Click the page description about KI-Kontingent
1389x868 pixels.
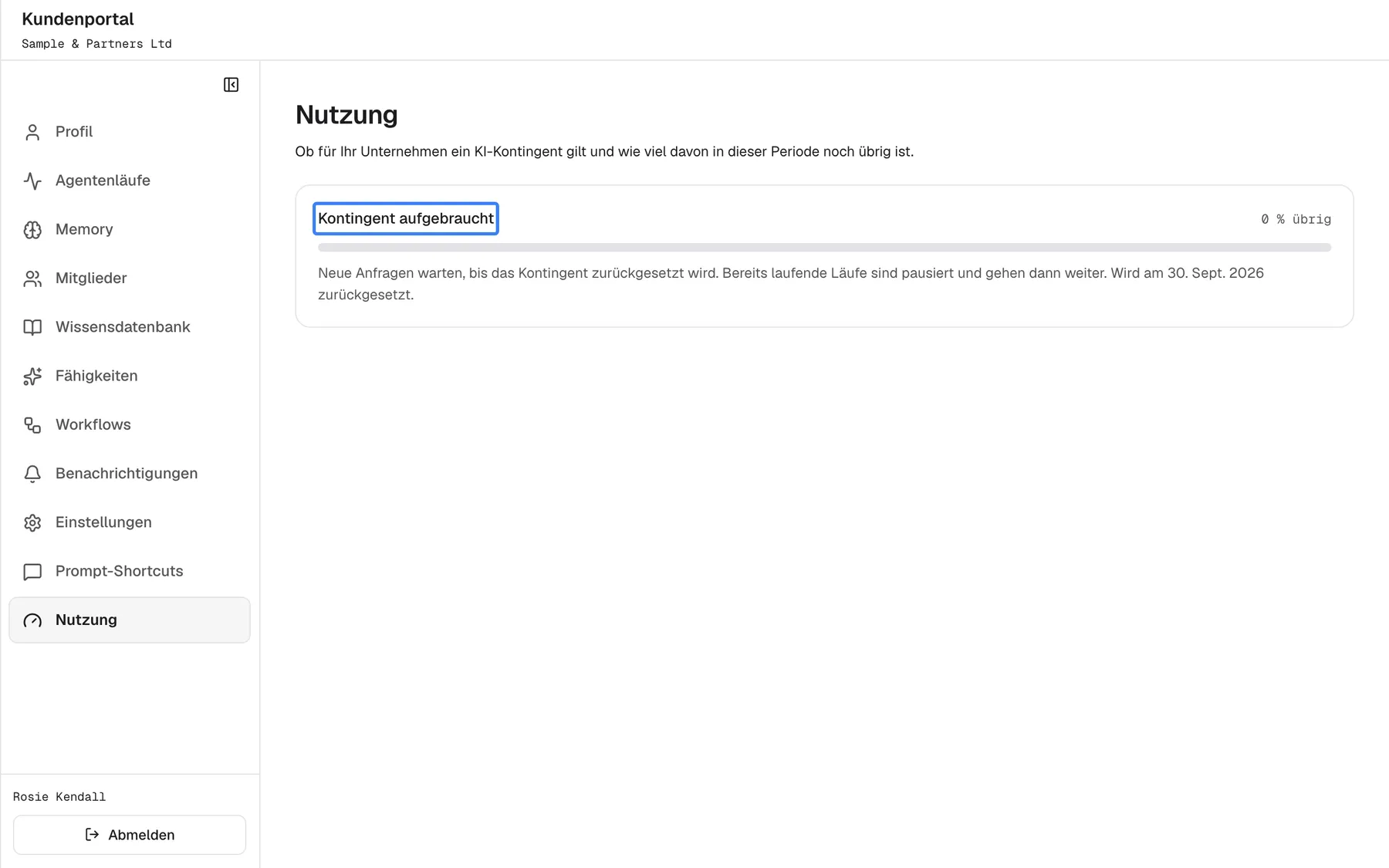[604, 152]
